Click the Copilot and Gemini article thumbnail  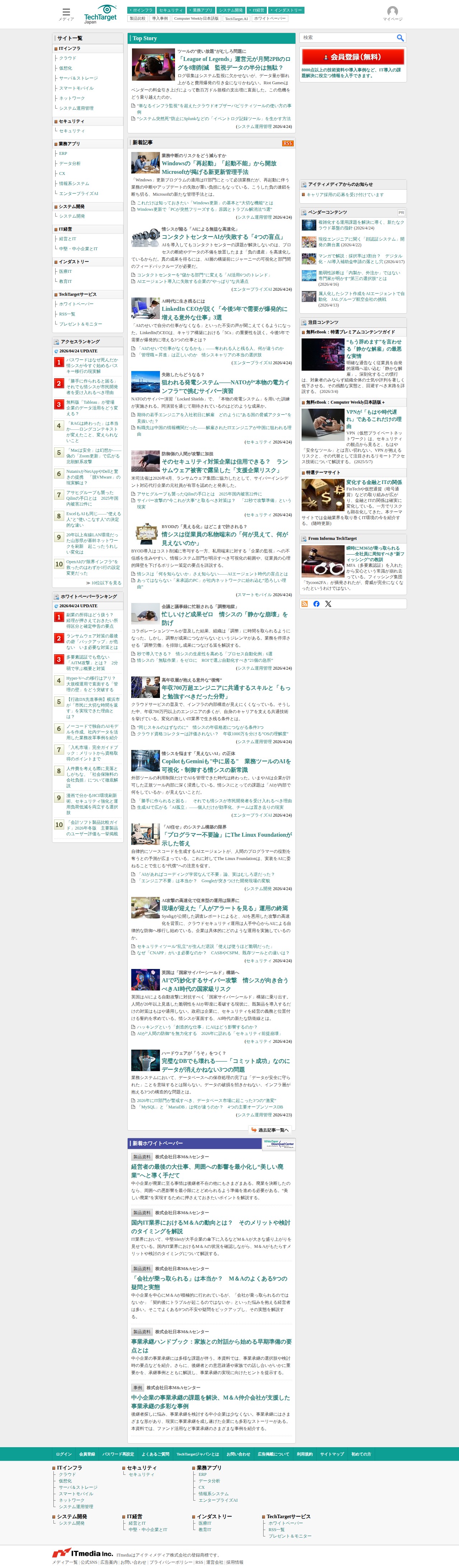coord(146,760)
